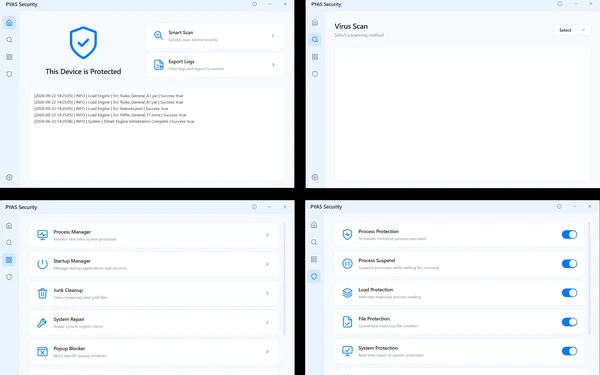
Task: Open Startup Manager via its right chevron
Action: click(x=267, y=264)
